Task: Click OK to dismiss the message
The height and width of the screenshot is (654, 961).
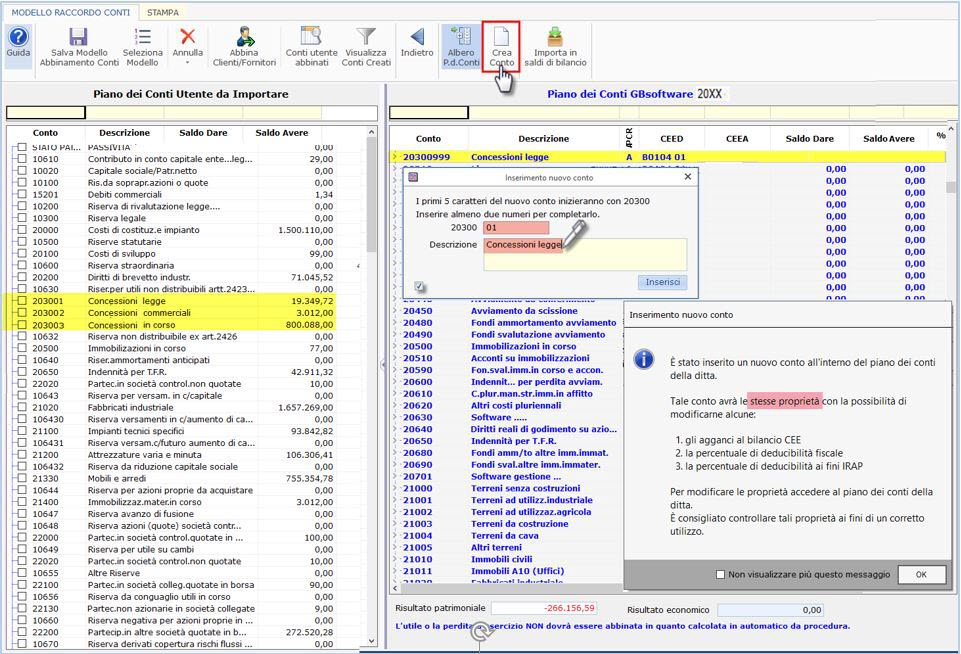Action: click(x=920, y=574)
